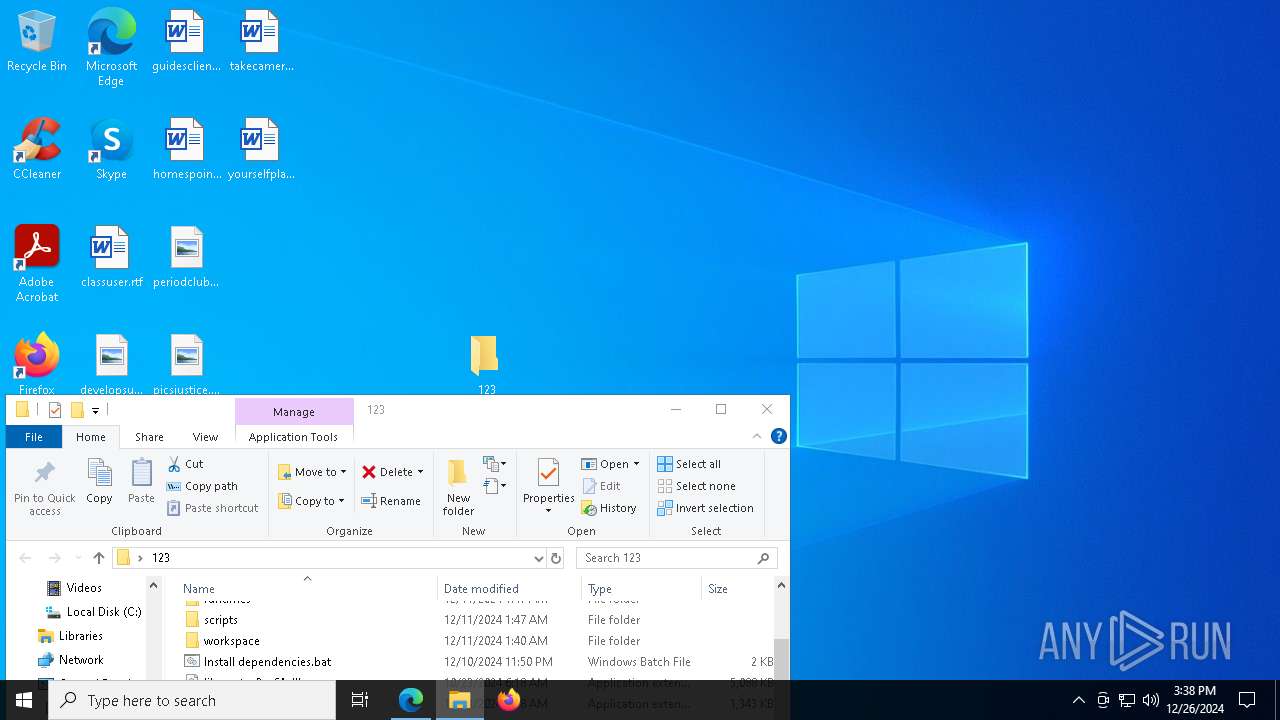Collapse the ribbon with chevron

tap(757, 436)
